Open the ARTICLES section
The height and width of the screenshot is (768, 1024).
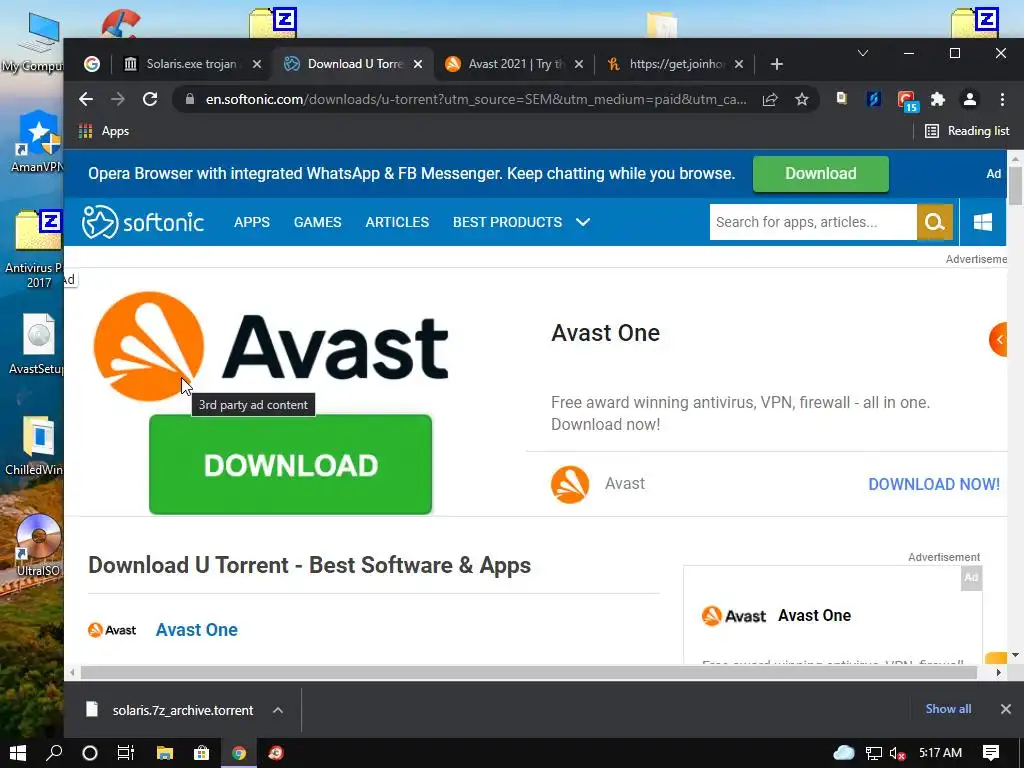(x=397, y=222)
